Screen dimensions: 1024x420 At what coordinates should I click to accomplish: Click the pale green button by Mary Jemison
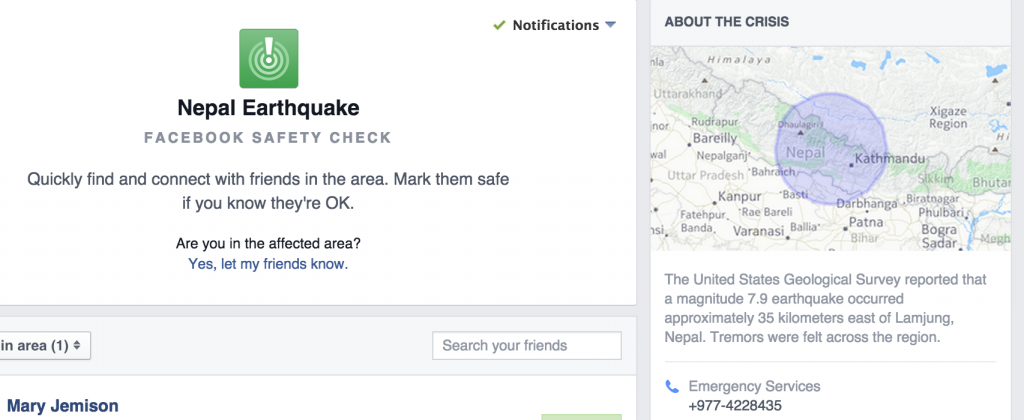[581, 417]
